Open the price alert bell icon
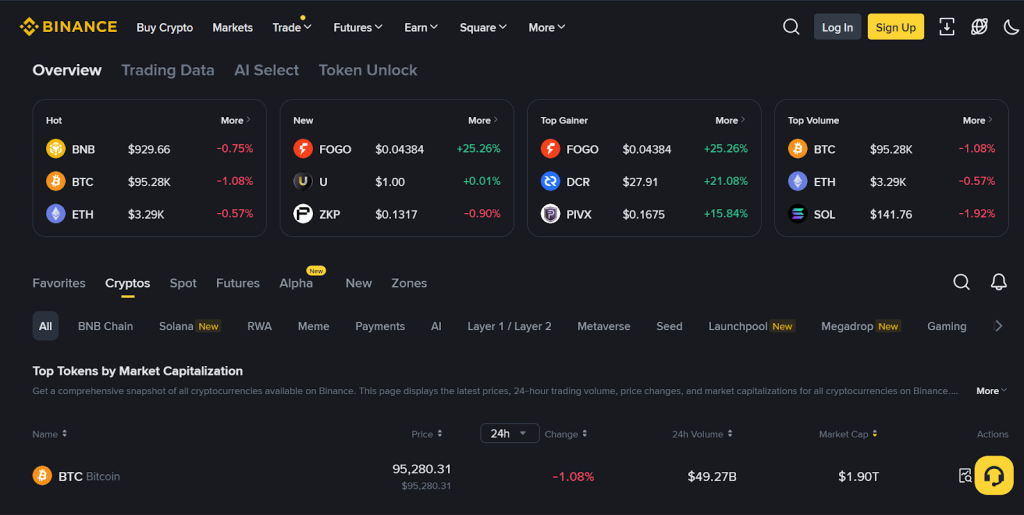 coord(998,282)
